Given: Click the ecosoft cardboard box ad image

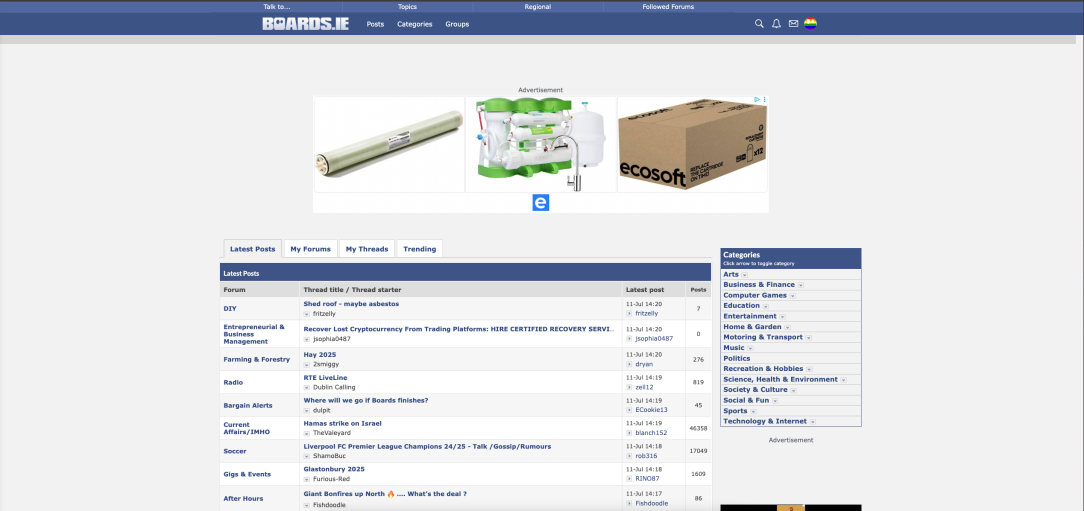Looking at the screenshot, I should click(692, 145).
